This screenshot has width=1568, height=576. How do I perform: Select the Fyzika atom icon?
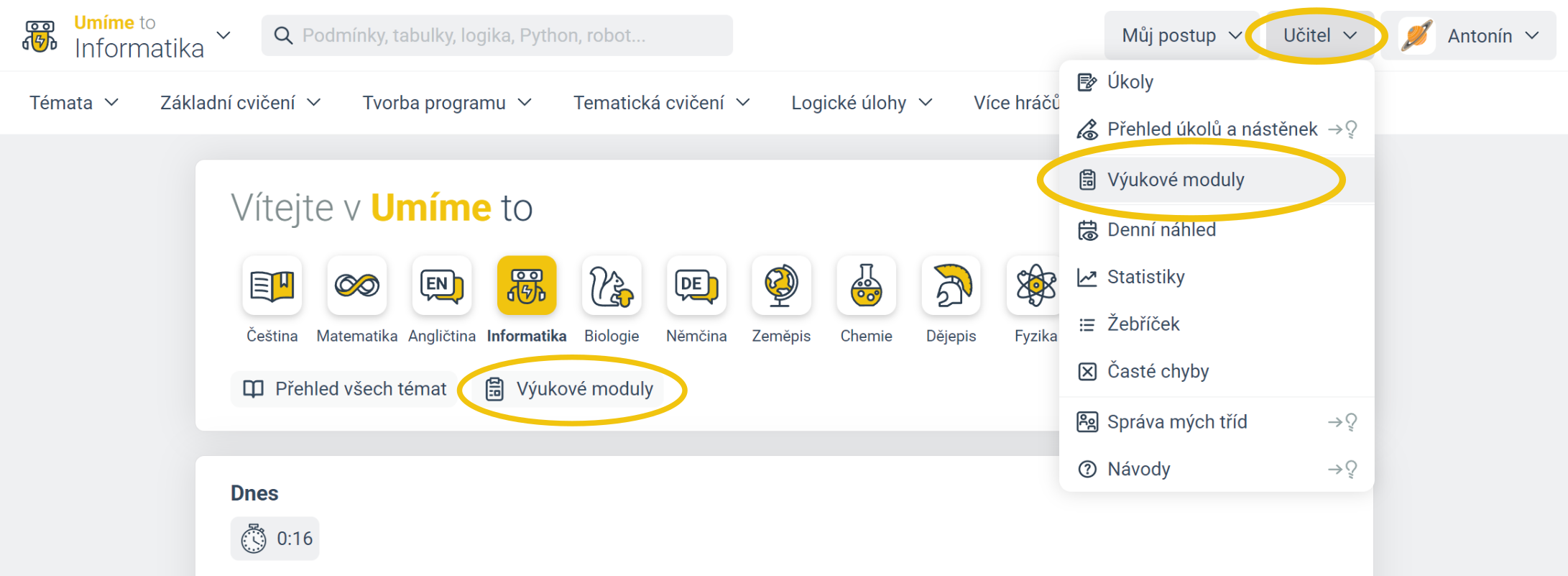click(x=1034, y=286)
